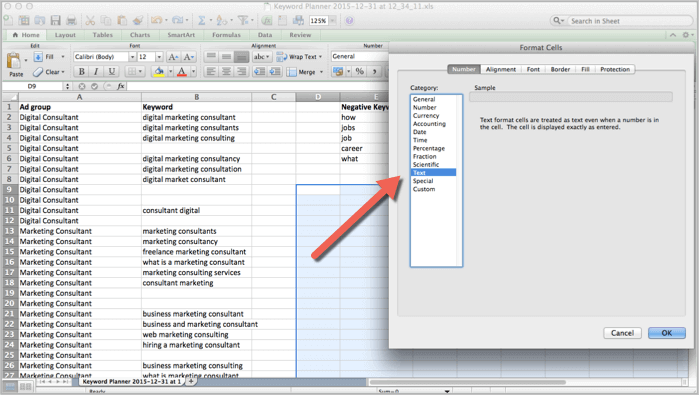This screenshot has height=395, width=699.
Task: Toggle Bold formatting
Action: [x=82, y=71]
